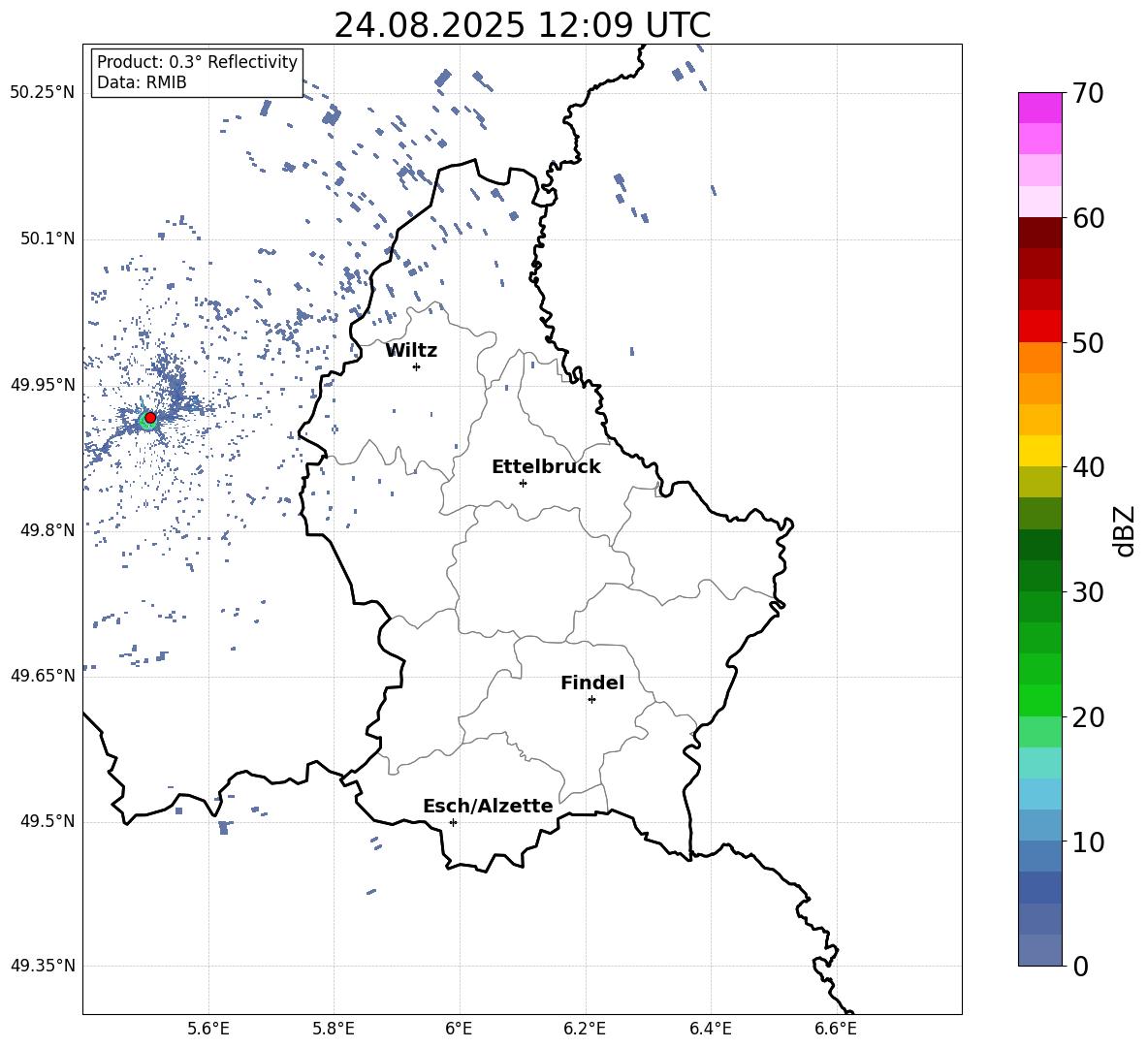The height and width of the screenshot is (1048, 1148).
Task: Click the colorbar tick label 0
Action: [1080, 967]
